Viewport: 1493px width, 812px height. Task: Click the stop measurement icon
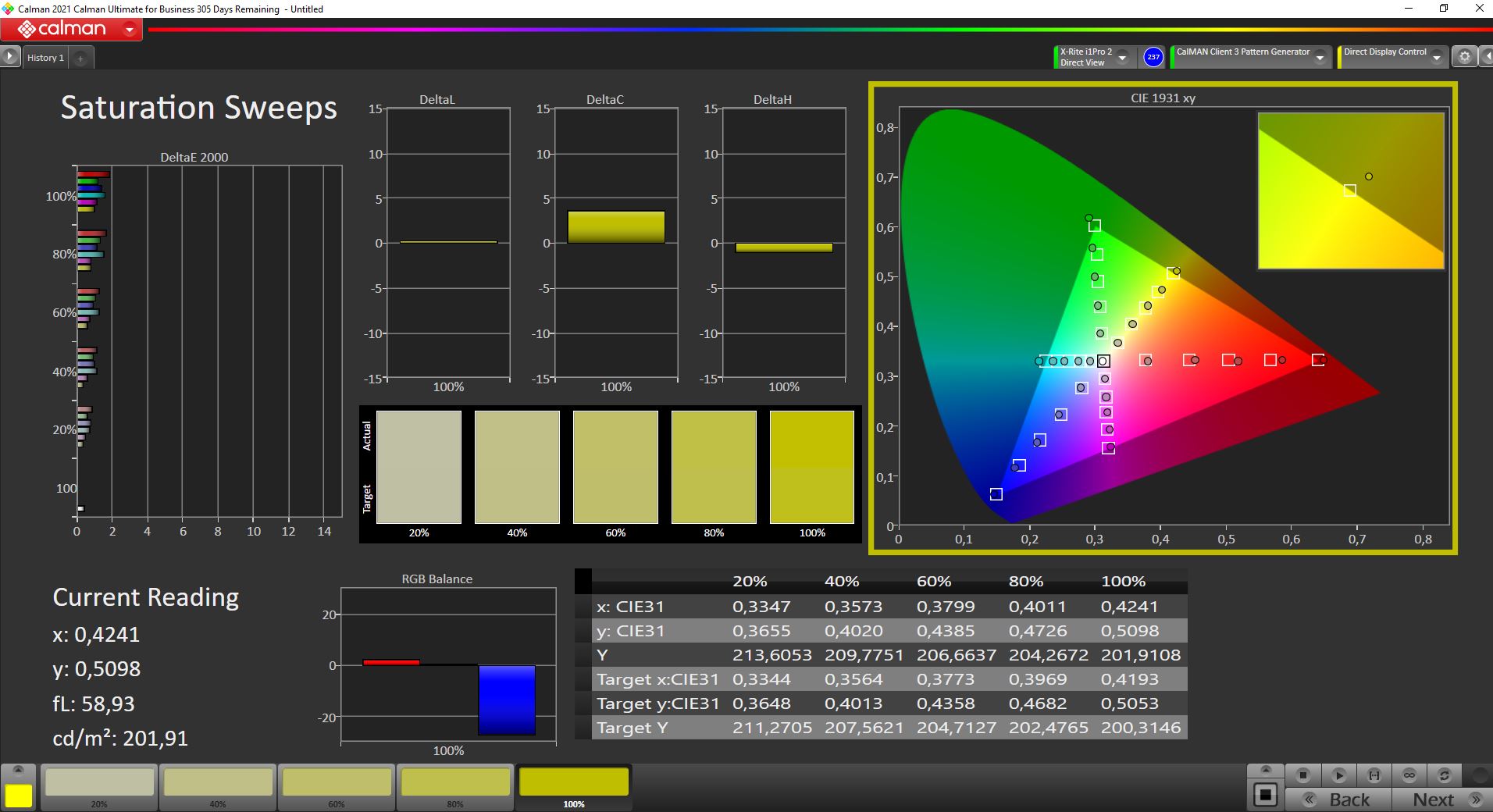pyautogui.click(x=1302, y=775)
